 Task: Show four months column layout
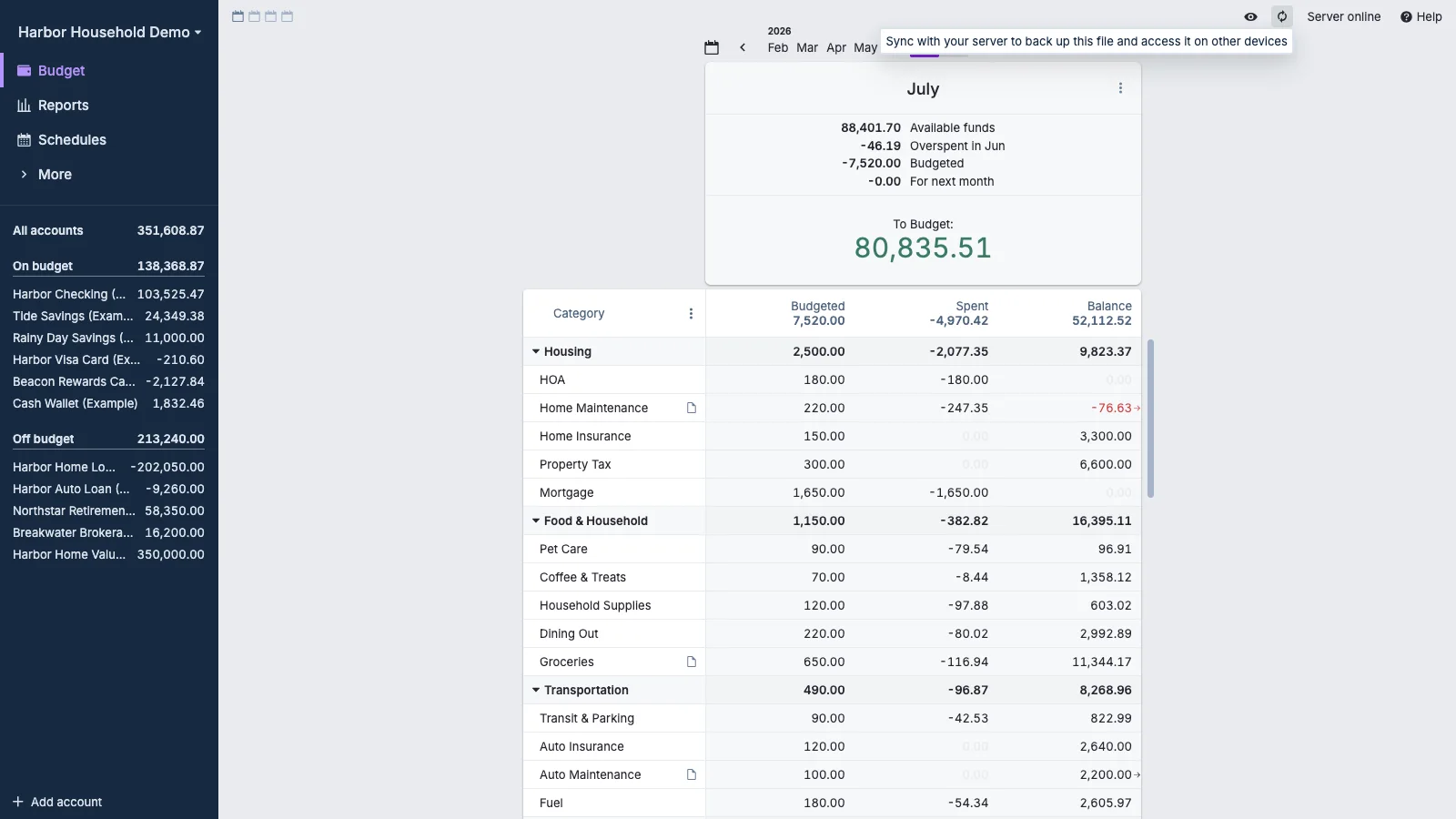287,16
